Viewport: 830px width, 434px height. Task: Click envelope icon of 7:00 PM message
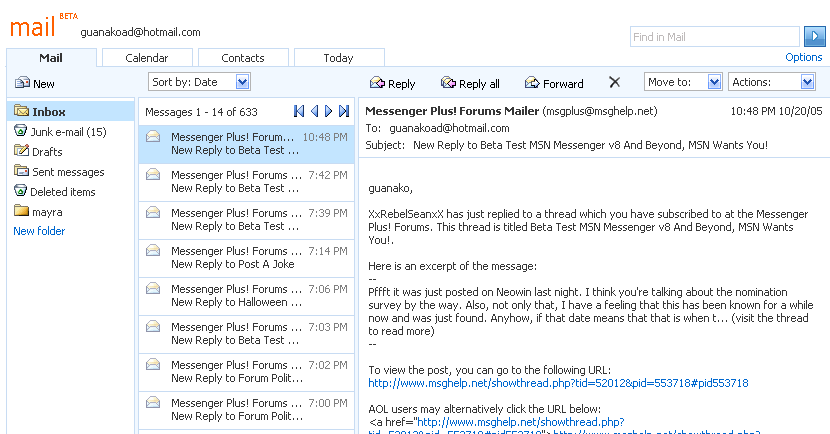(153, 403)
